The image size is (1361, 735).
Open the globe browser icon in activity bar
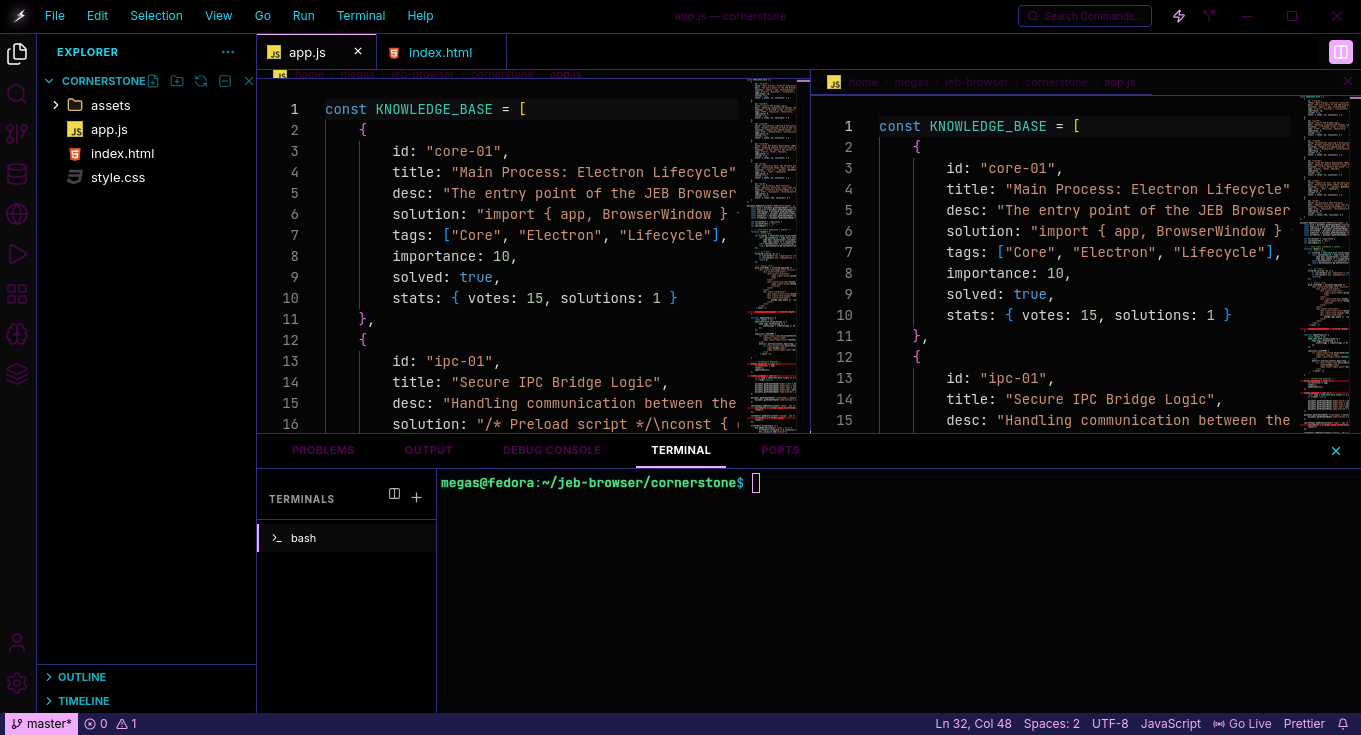click(17, 214)
